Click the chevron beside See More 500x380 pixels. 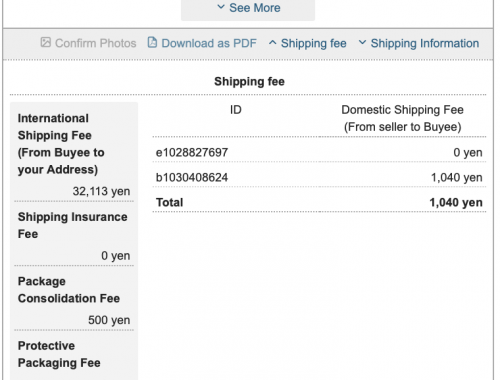(221, 7)
